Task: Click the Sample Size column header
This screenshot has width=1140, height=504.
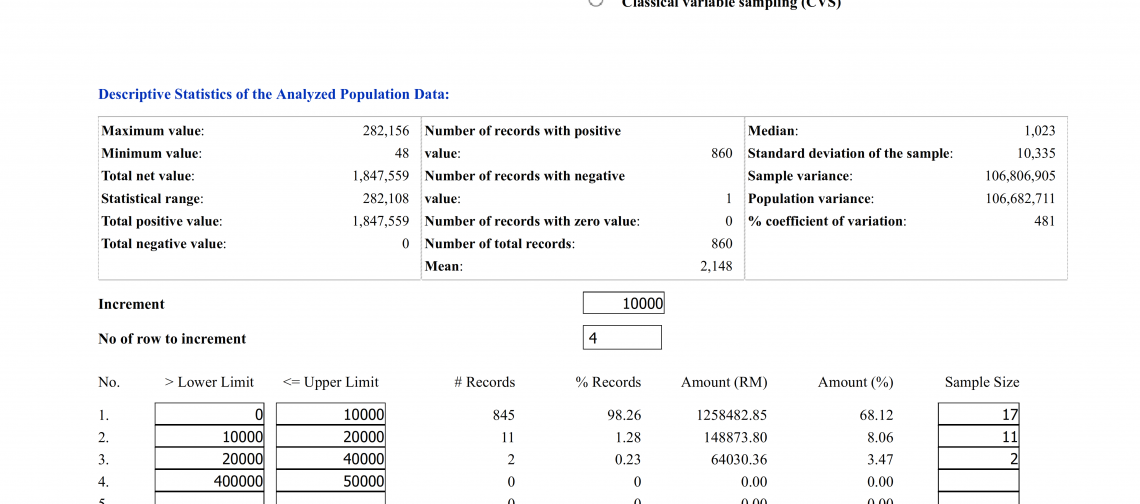Action: (x=982, y=382)
